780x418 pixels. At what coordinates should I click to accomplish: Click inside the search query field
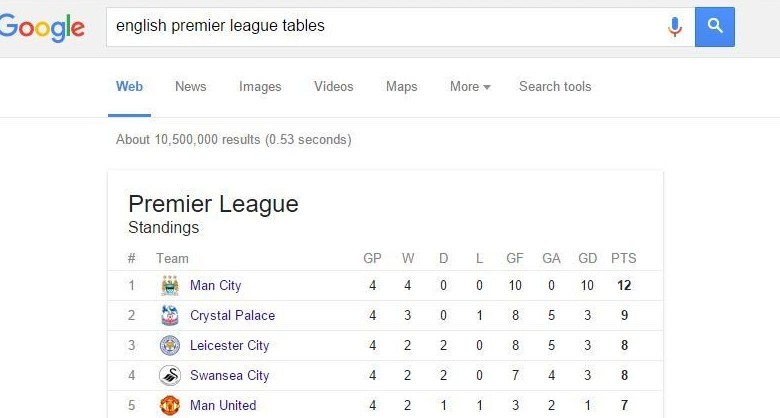click(386, 27)
